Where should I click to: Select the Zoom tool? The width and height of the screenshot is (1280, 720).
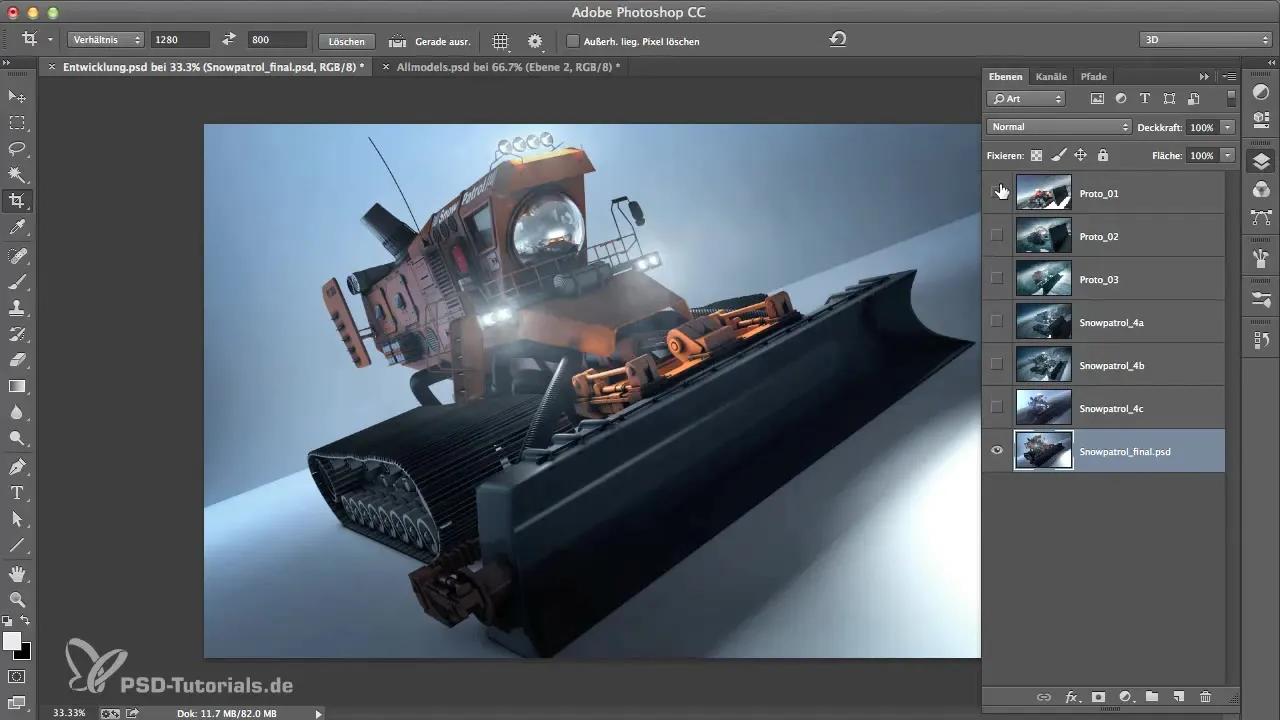[x=17, y=600]
